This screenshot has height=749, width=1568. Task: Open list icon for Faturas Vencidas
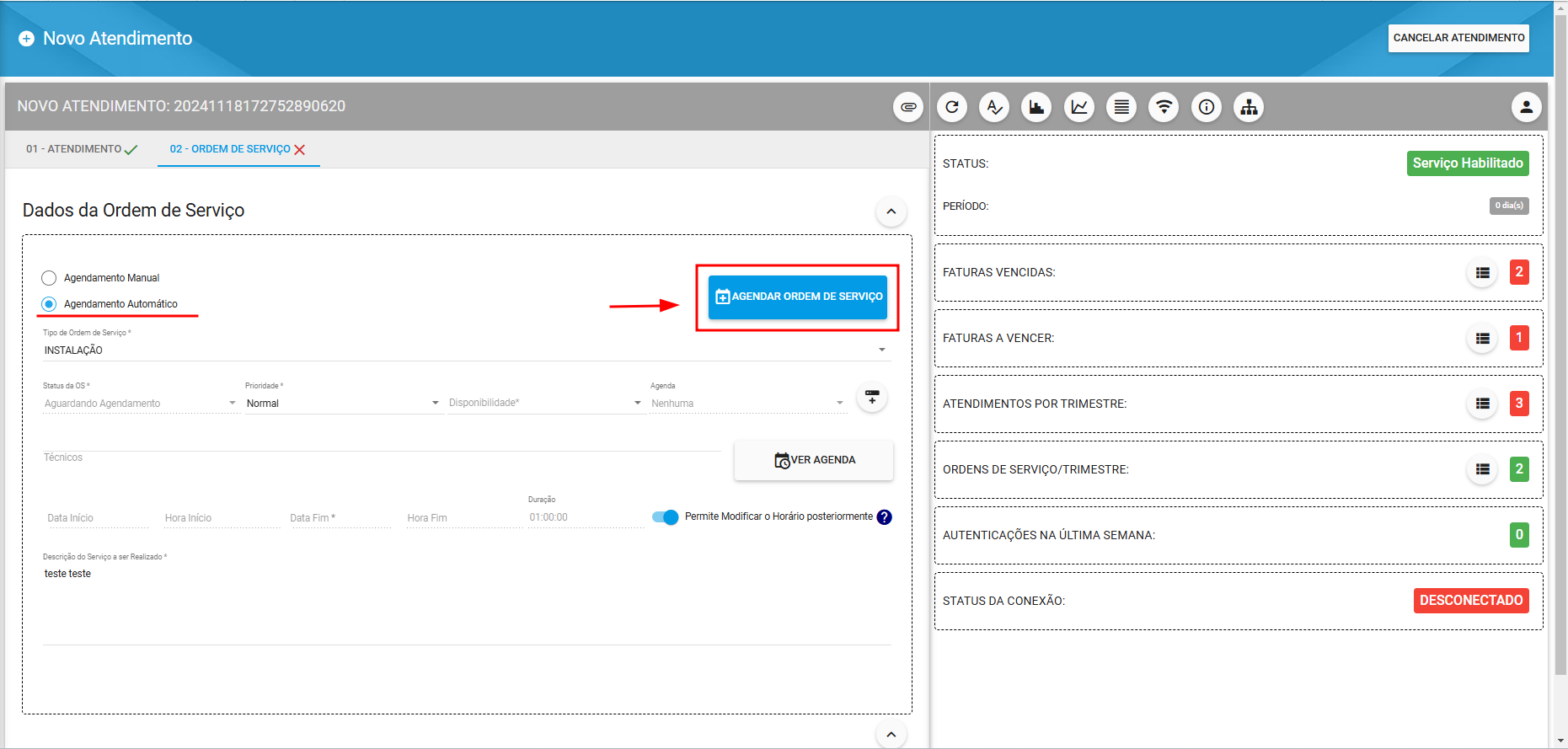pyautogui.click(x=1483, y=273)
